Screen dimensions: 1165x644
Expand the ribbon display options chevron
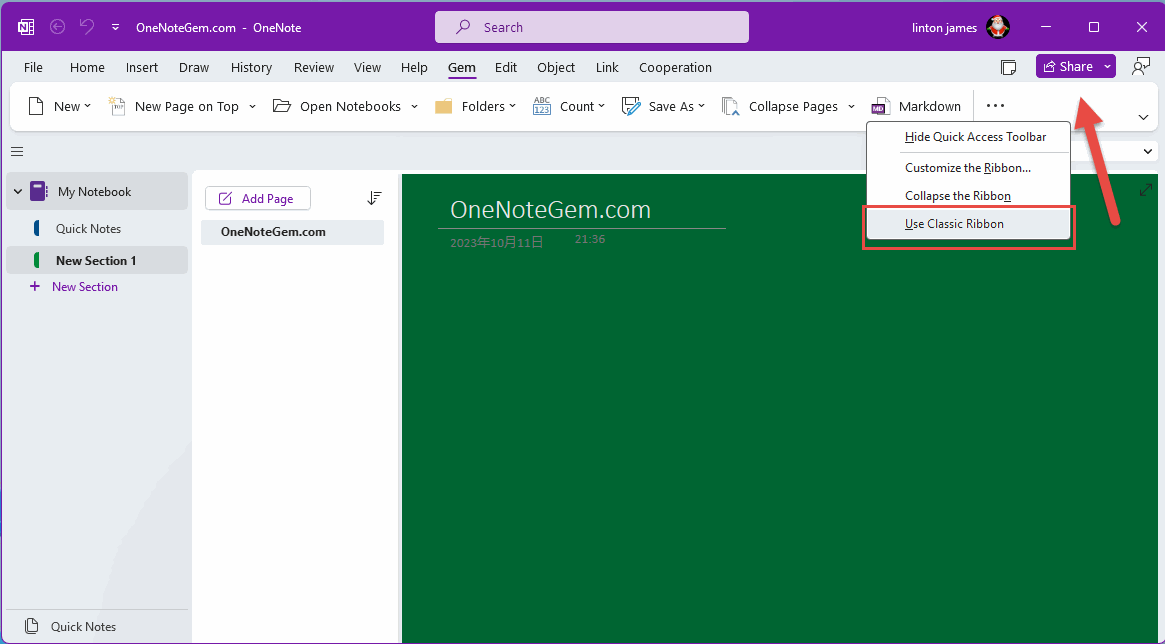click(1143, 117)
